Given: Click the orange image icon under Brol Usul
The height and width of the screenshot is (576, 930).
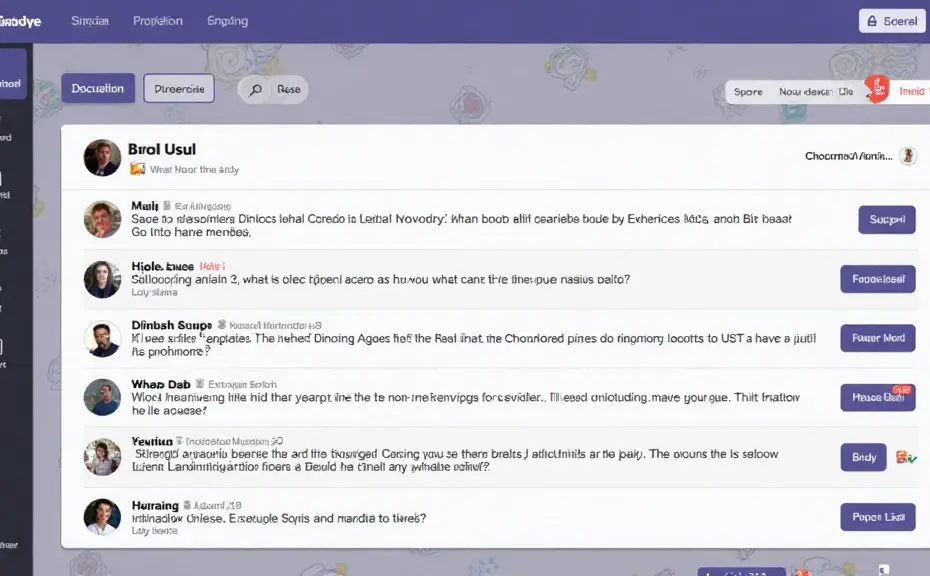Looking at the screenshot, I should point(138,169).
